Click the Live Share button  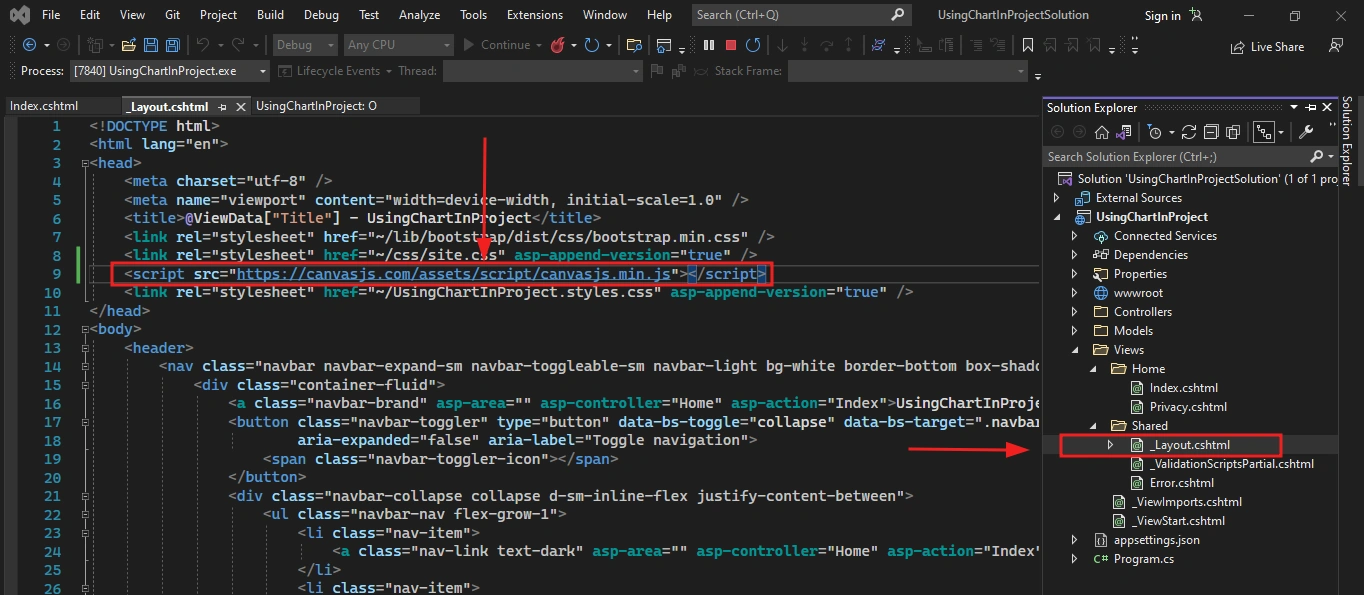(1267, 46)
